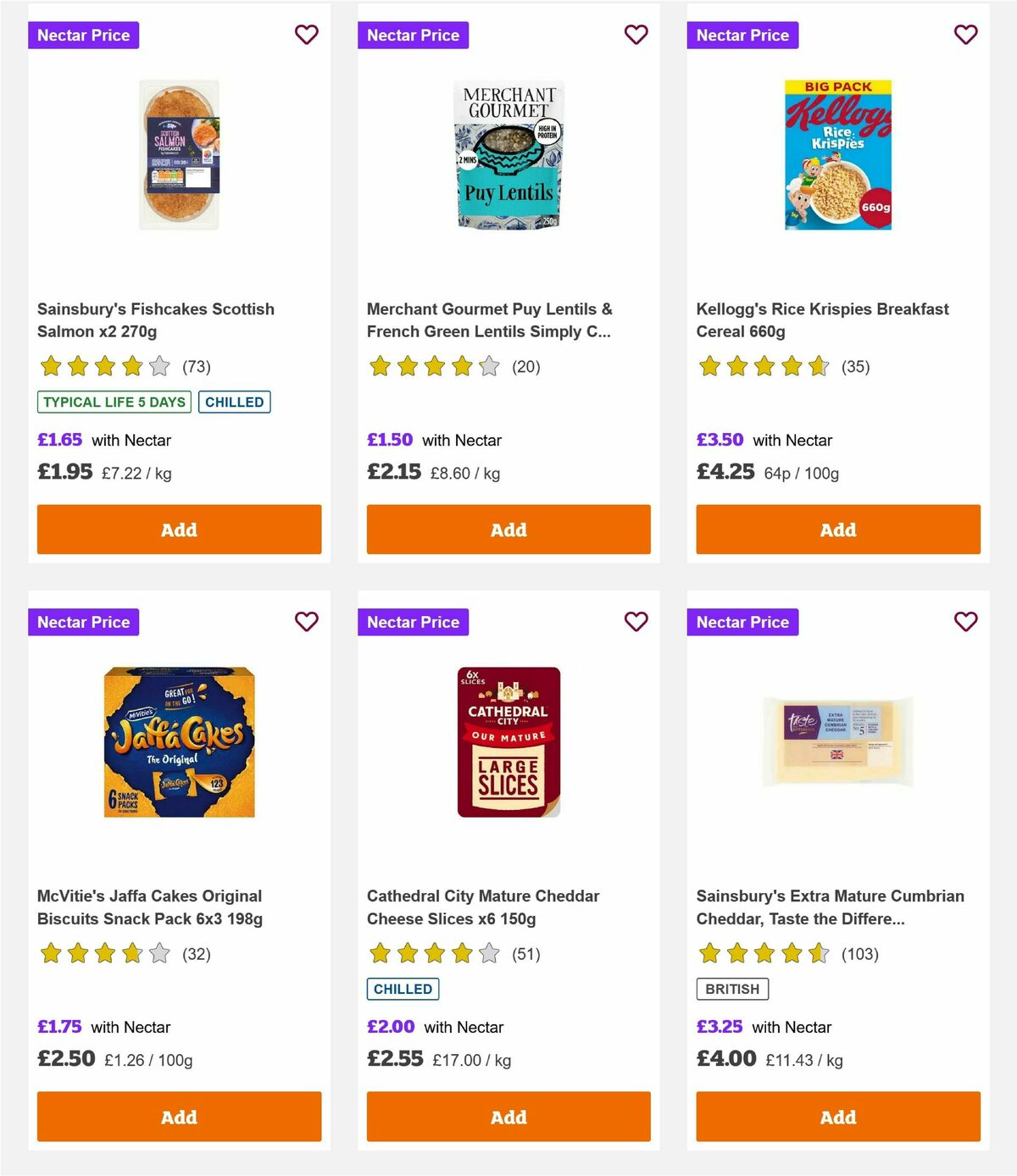Click the heart icon on Kellogg's Rice Krispies
The width and height of the screenshot is (1017, 1176).
pos(965,35)
